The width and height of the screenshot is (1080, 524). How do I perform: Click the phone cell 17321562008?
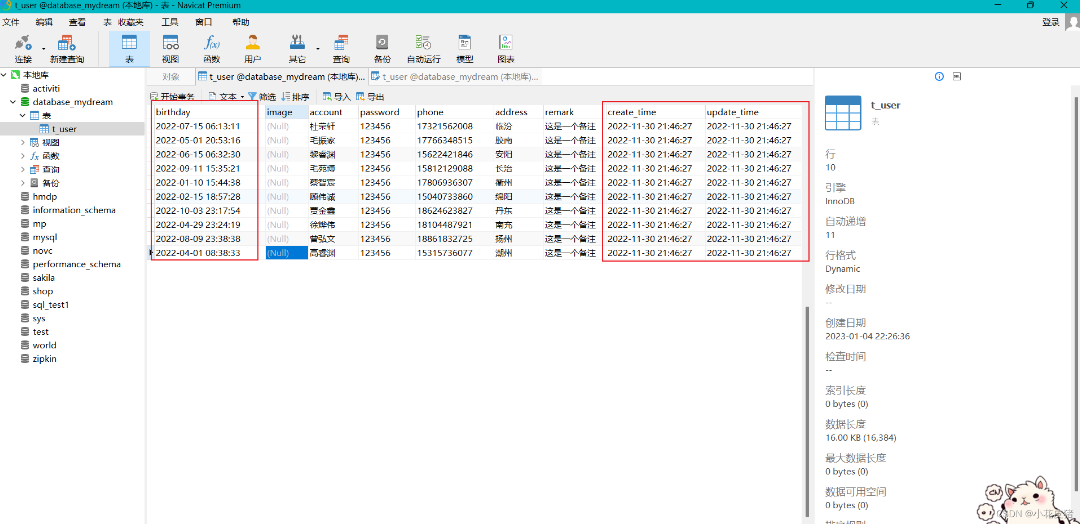coord(453,126)
